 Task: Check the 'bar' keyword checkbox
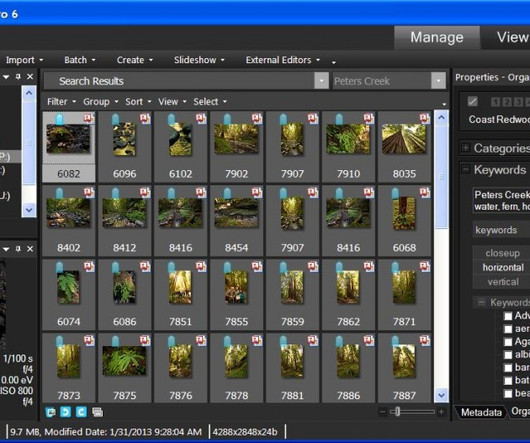tap(508, 368)
